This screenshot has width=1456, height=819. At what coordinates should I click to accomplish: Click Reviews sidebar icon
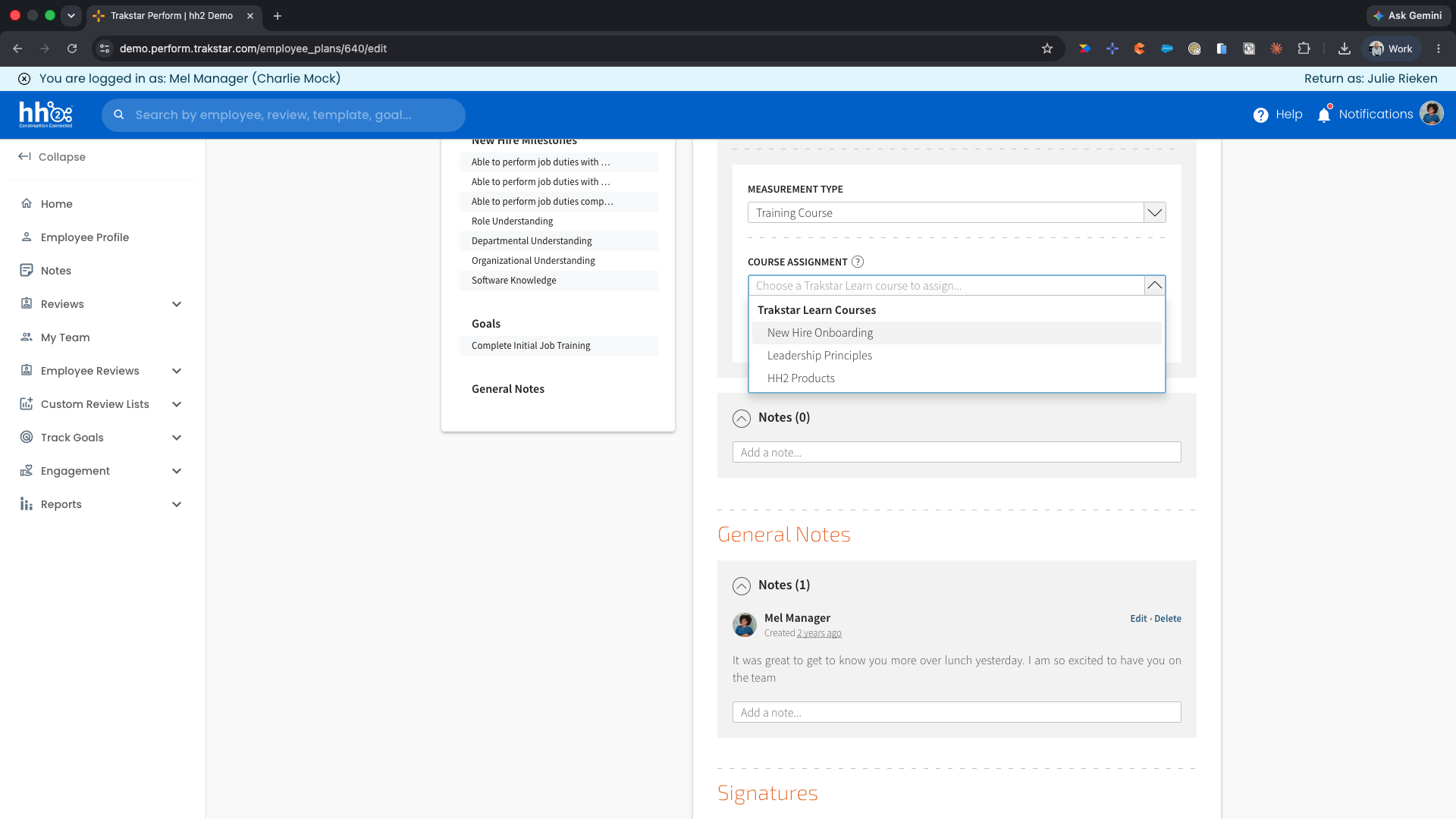[x=27, y=303]
